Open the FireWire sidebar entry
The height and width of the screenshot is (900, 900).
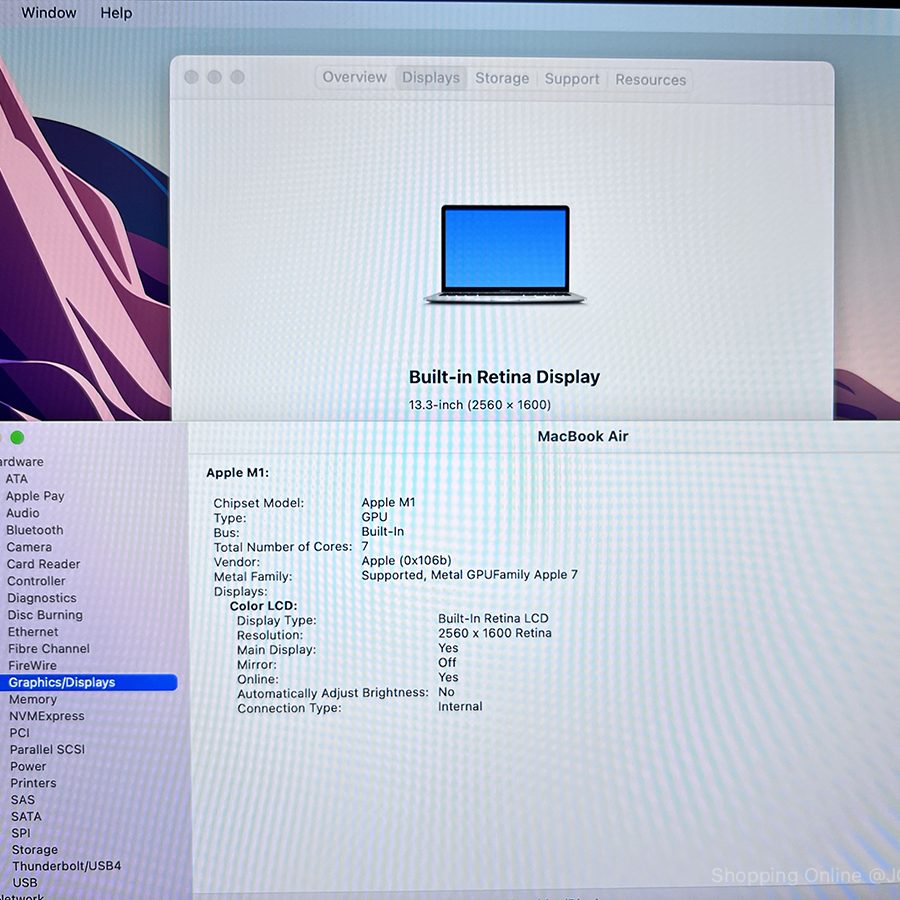[x=33, y=666]
